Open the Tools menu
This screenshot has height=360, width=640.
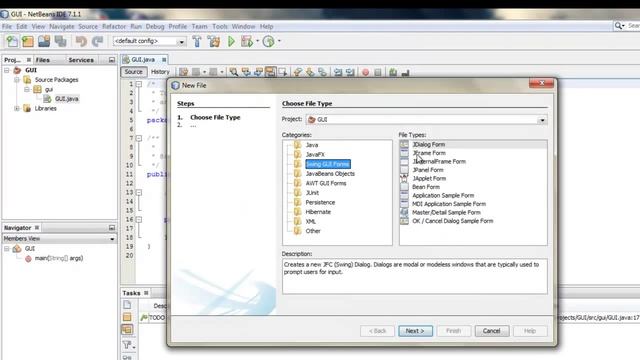[x=220, y=27]
